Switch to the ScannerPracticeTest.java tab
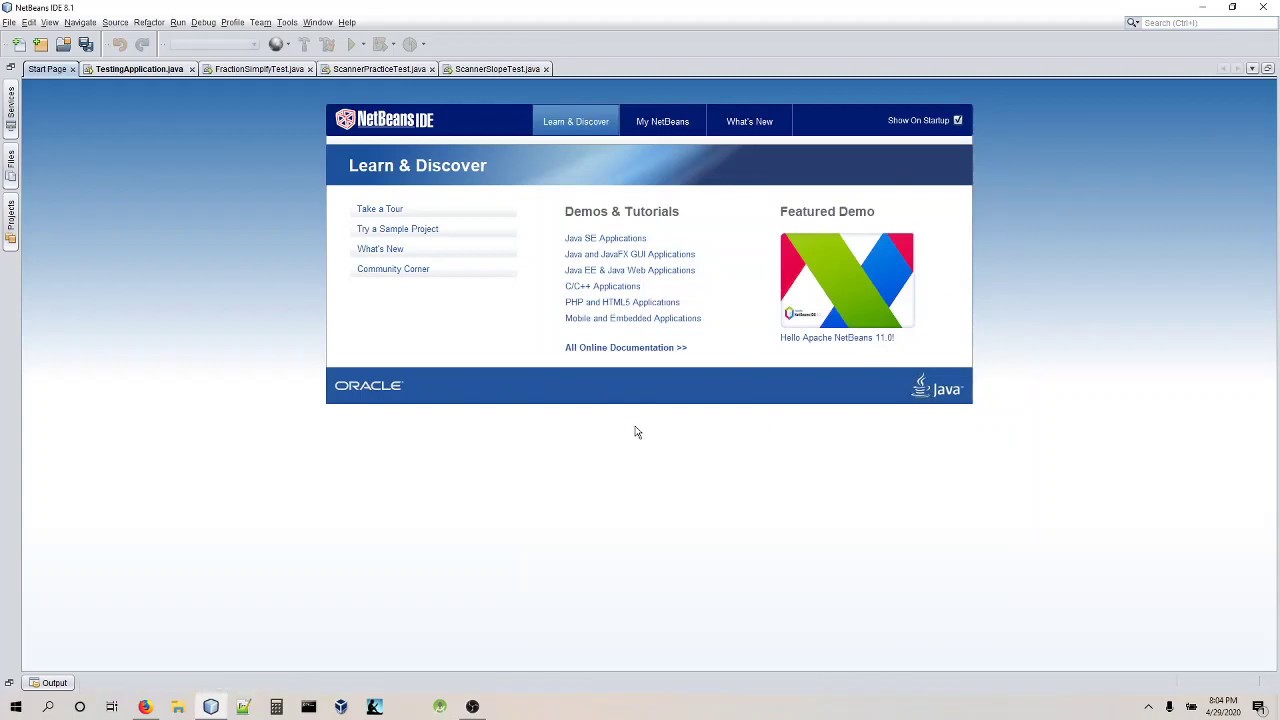Screen dimensions: 1280x720 point(379,69)
